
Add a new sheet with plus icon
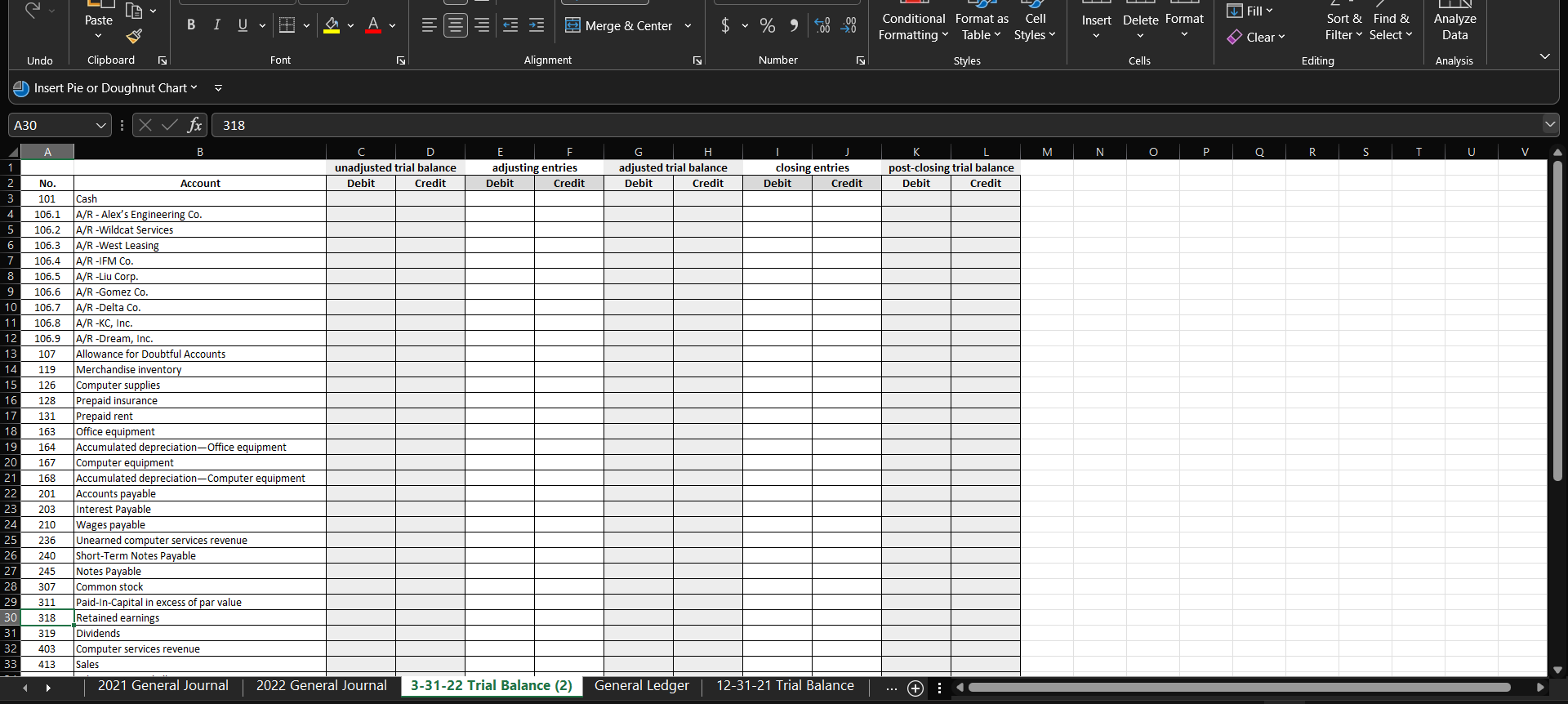(x=915, y=688)
